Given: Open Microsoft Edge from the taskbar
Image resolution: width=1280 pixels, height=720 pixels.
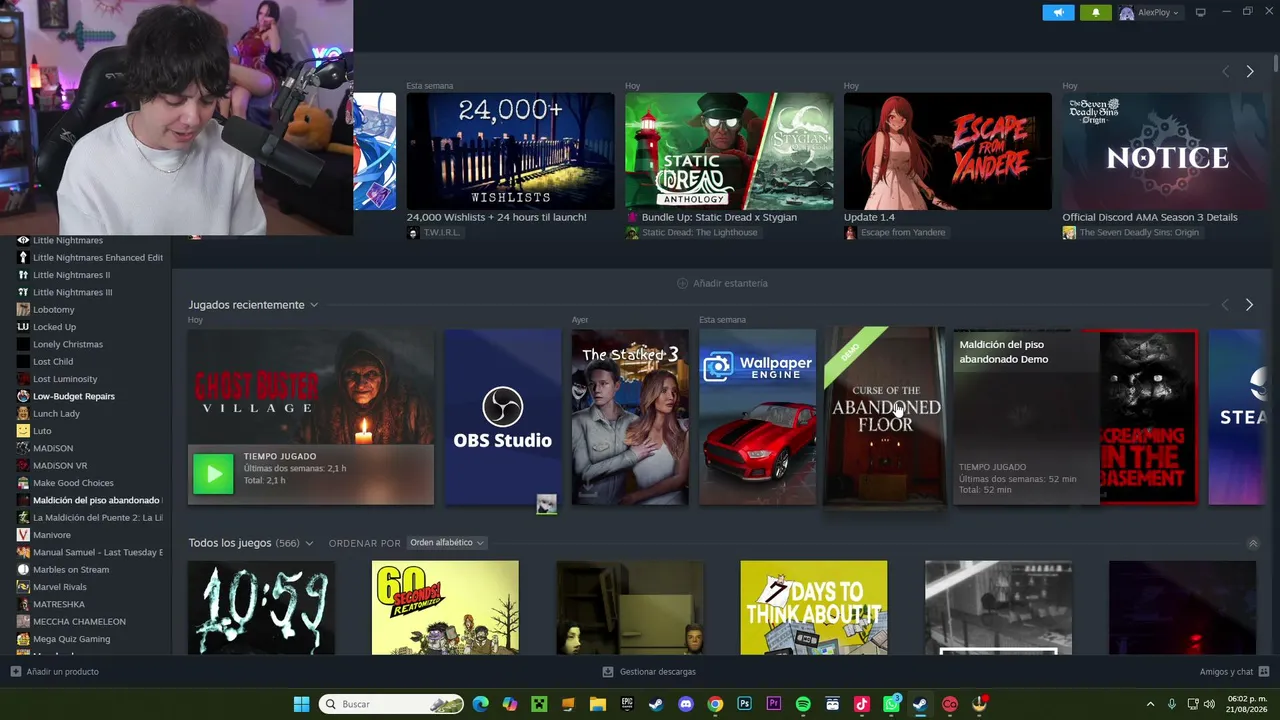Looking at the screenshot, I should [481, 704].
